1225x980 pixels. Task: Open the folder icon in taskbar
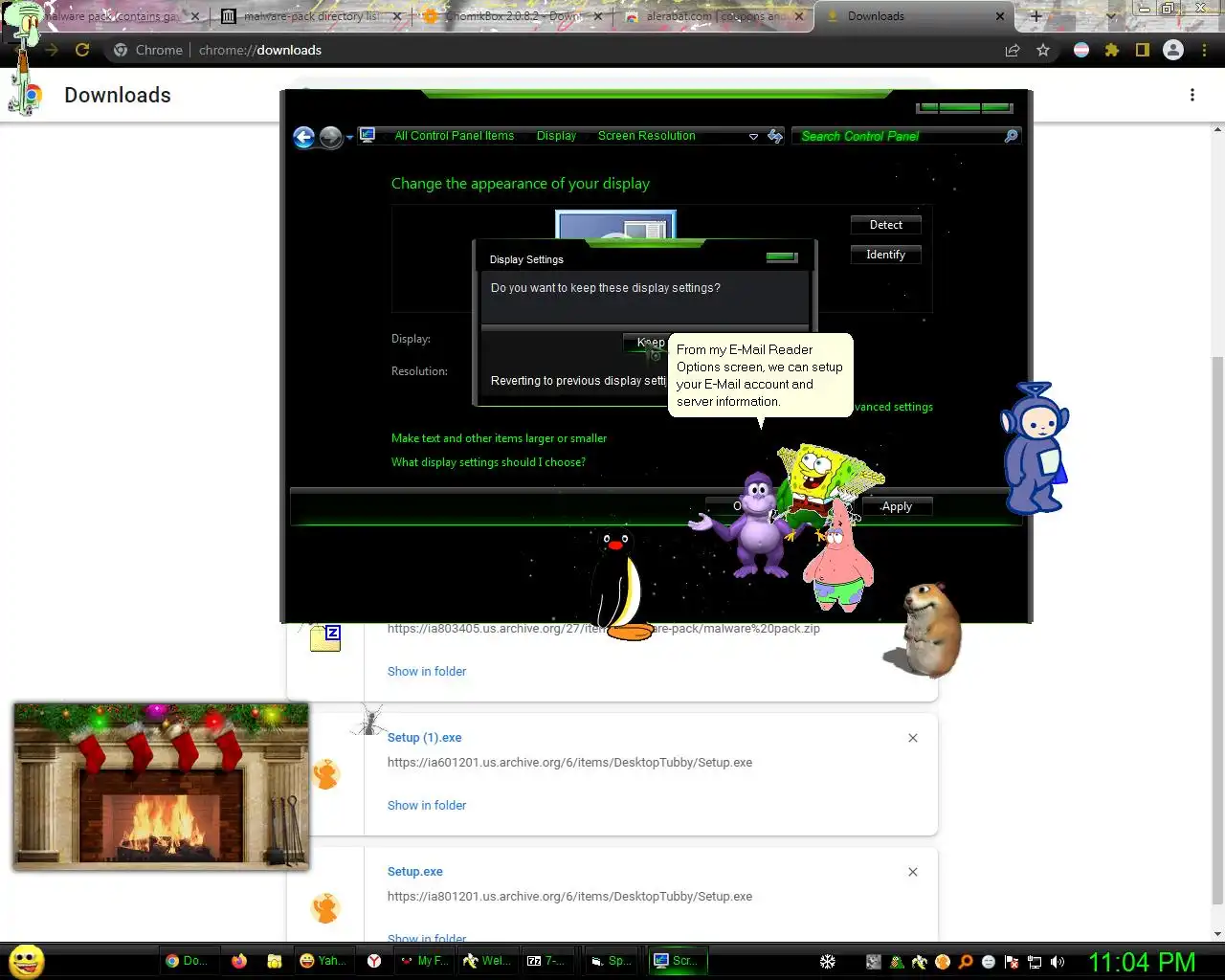coord(274,961)
